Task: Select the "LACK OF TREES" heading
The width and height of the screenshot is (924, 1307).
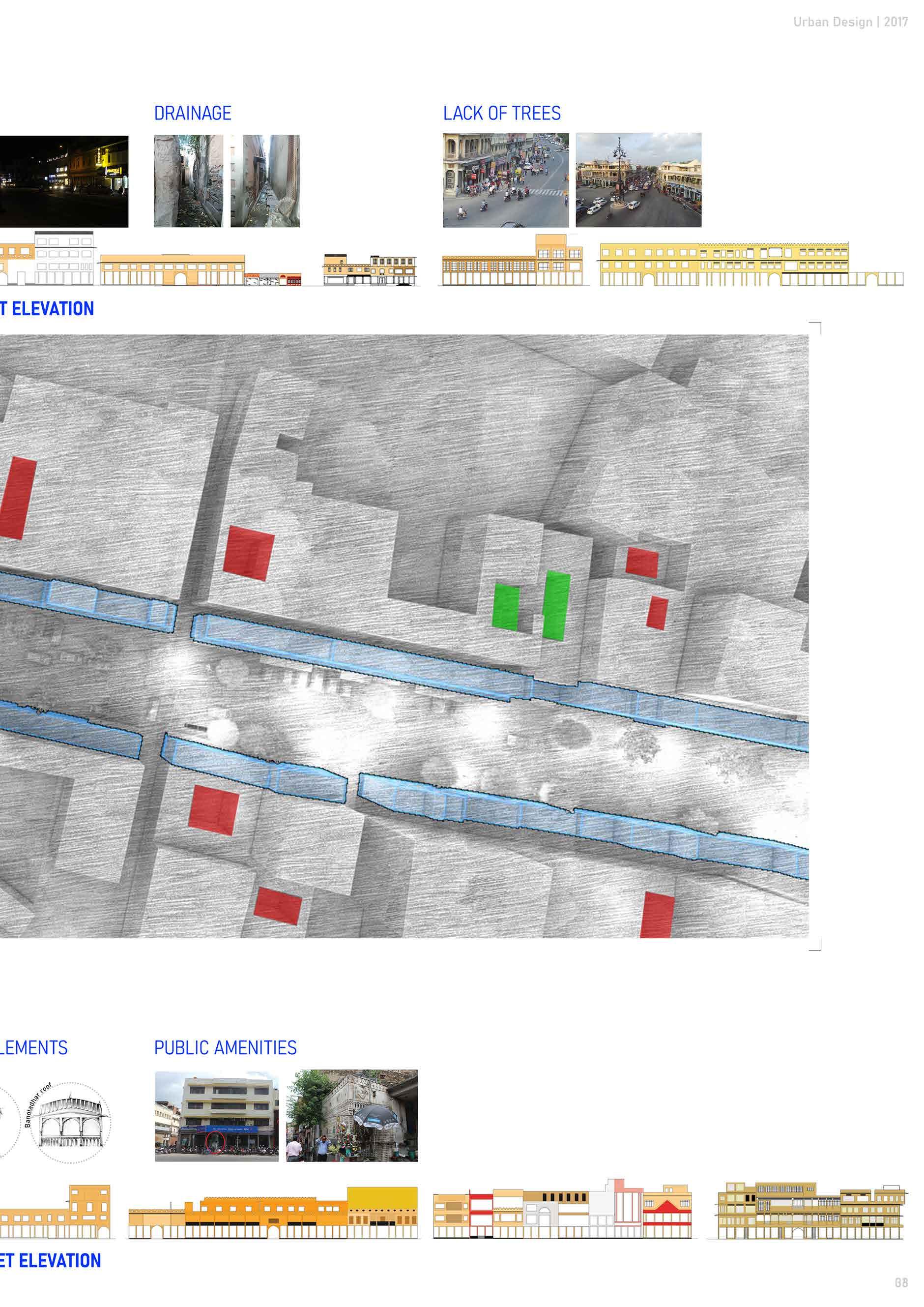Action: click(502, 113)
